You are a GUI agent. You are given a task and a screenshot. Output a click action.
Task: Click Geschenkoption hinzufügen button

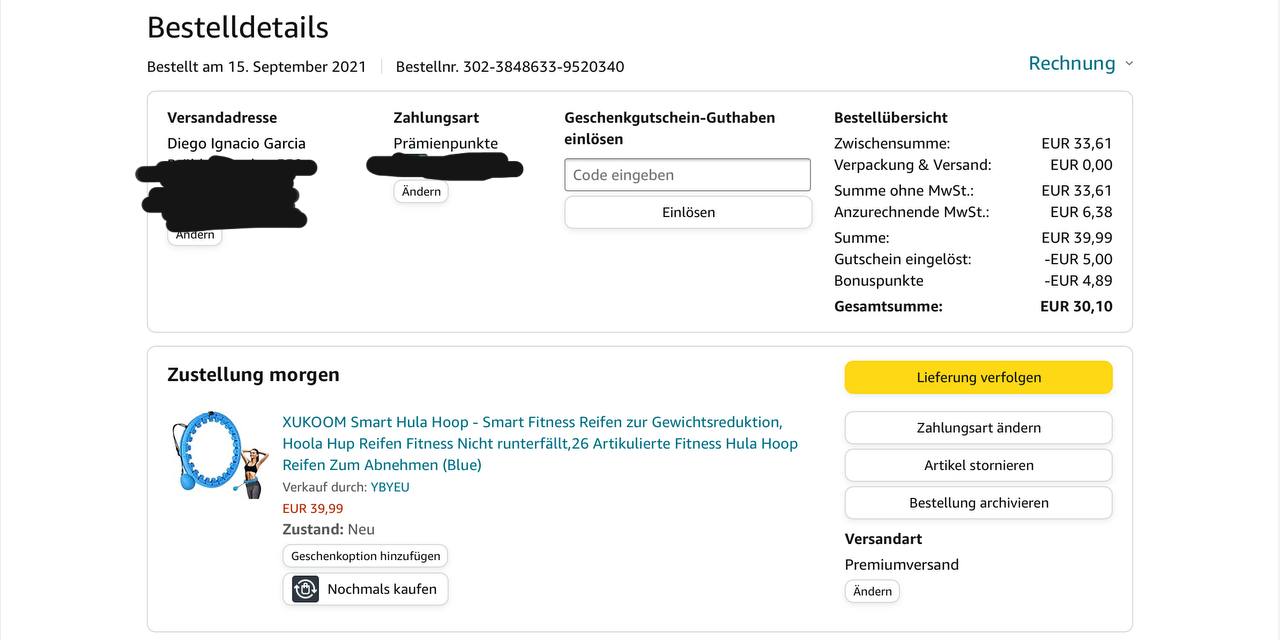365,556
